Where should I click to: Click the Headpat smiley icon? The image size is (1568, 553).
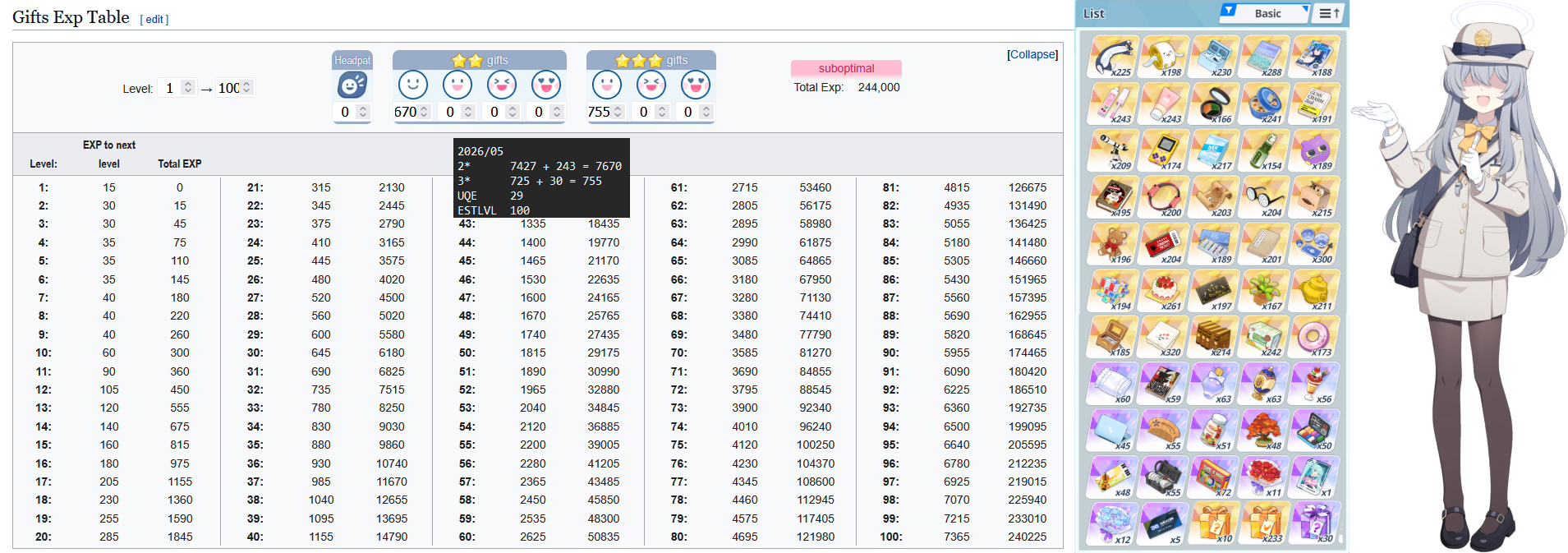click(x=352, y=85)
